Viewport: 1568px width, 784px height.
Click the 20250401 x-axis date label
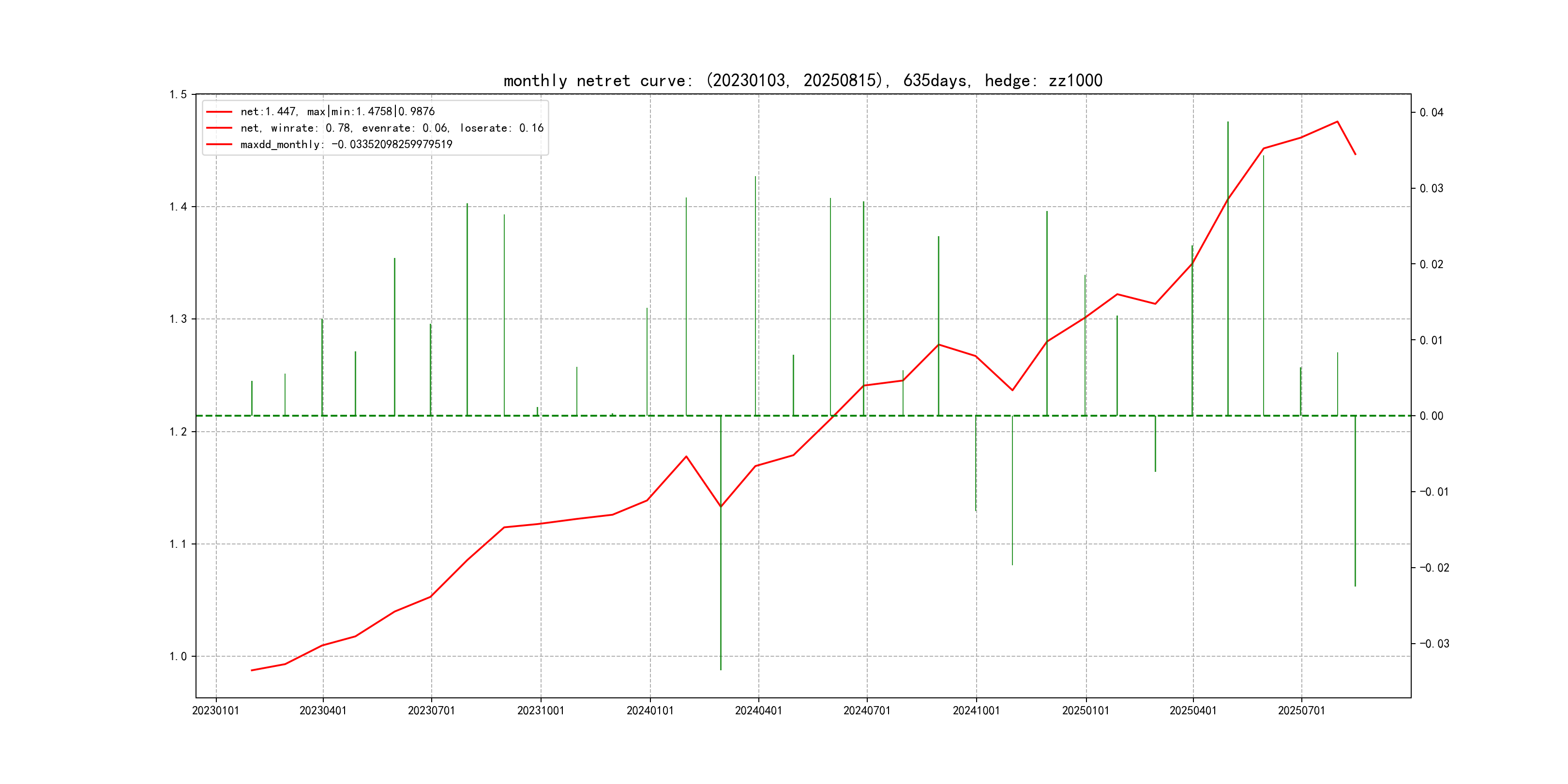point(1192,710)
